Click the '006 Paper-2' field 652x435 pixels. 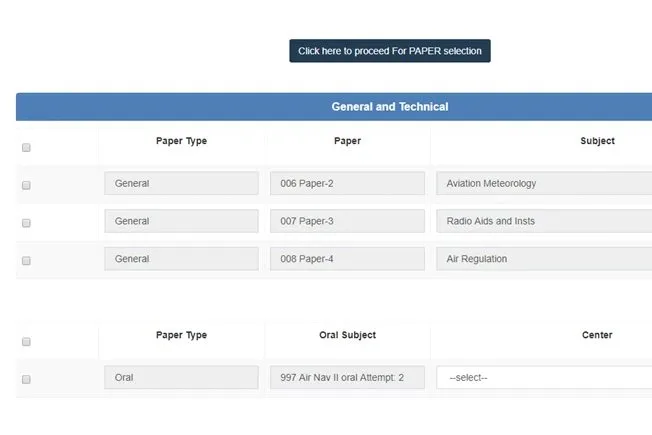pos(347,183)
